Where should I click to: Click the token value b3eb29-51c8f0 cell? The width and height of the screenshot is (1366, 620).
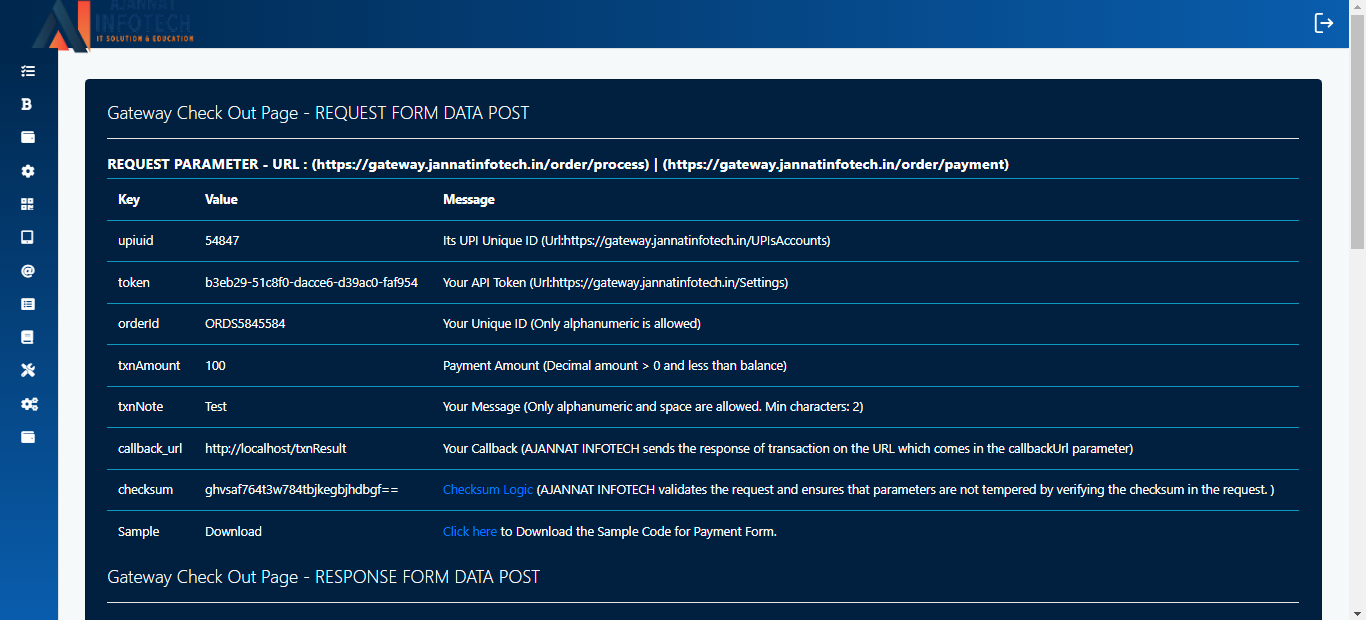pos(311,283)
